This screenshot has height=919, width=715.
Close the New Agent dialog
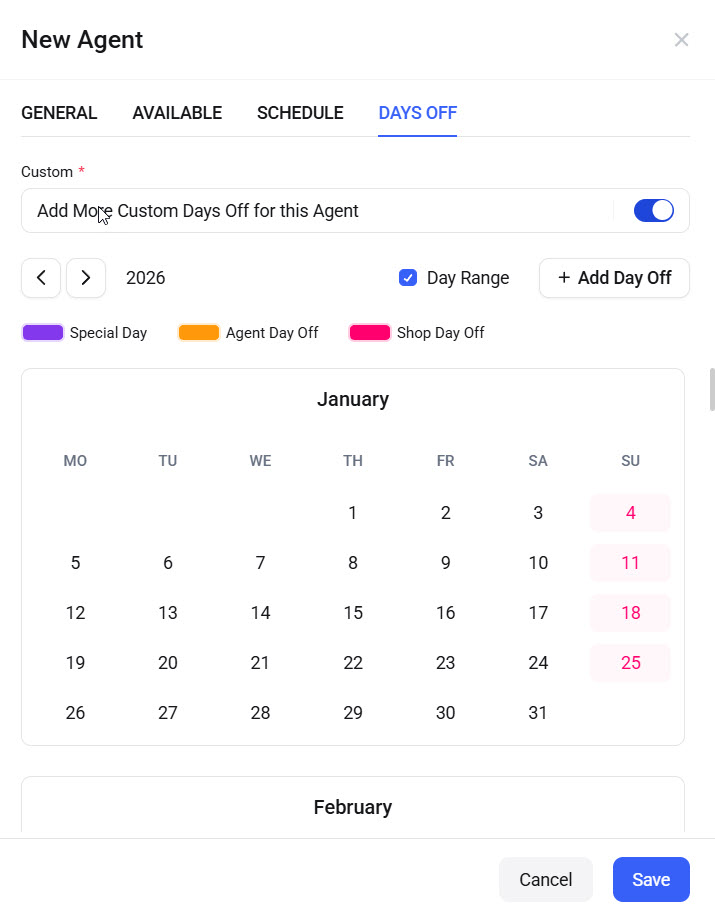(681, 40)
